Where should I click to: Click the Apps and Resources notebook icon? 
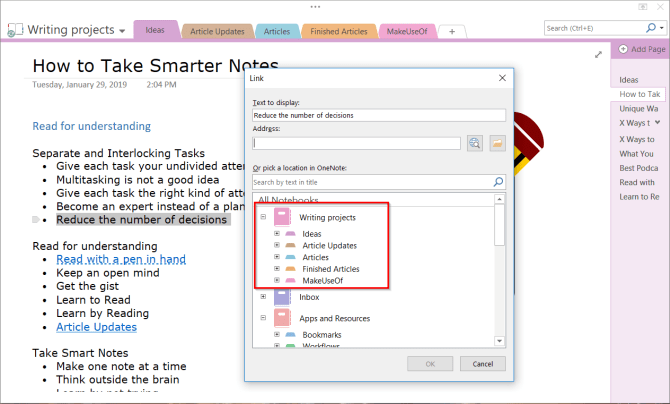point(281,318)
